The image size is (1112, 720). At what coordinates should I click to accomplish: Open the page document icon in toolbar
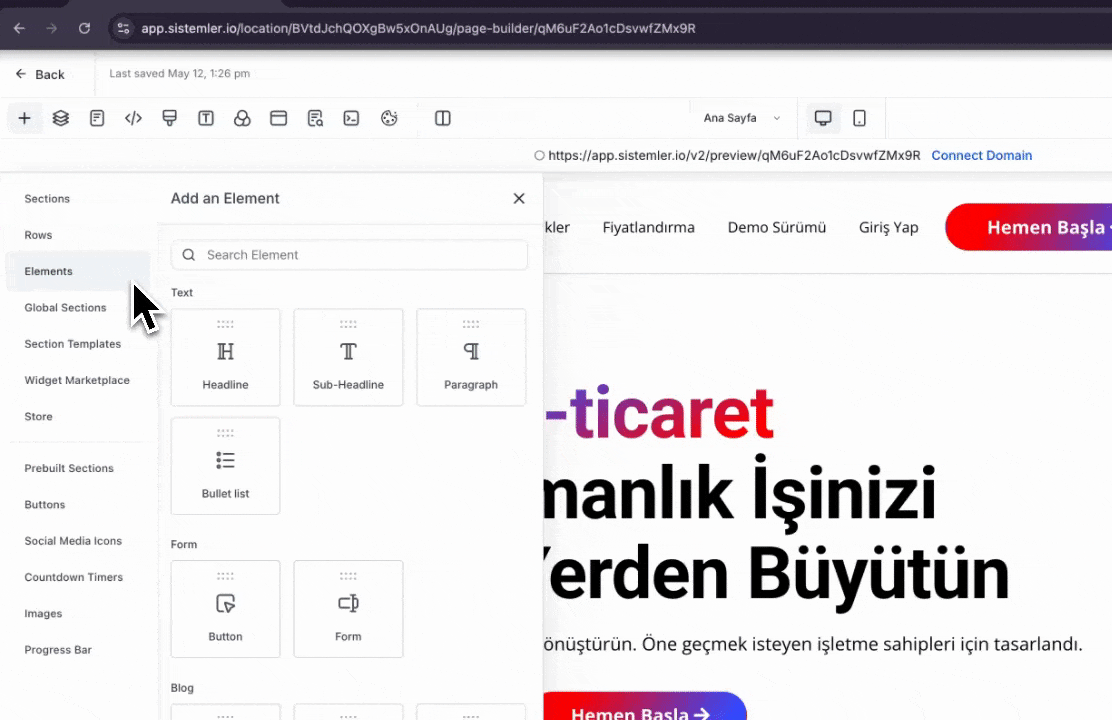97,118
